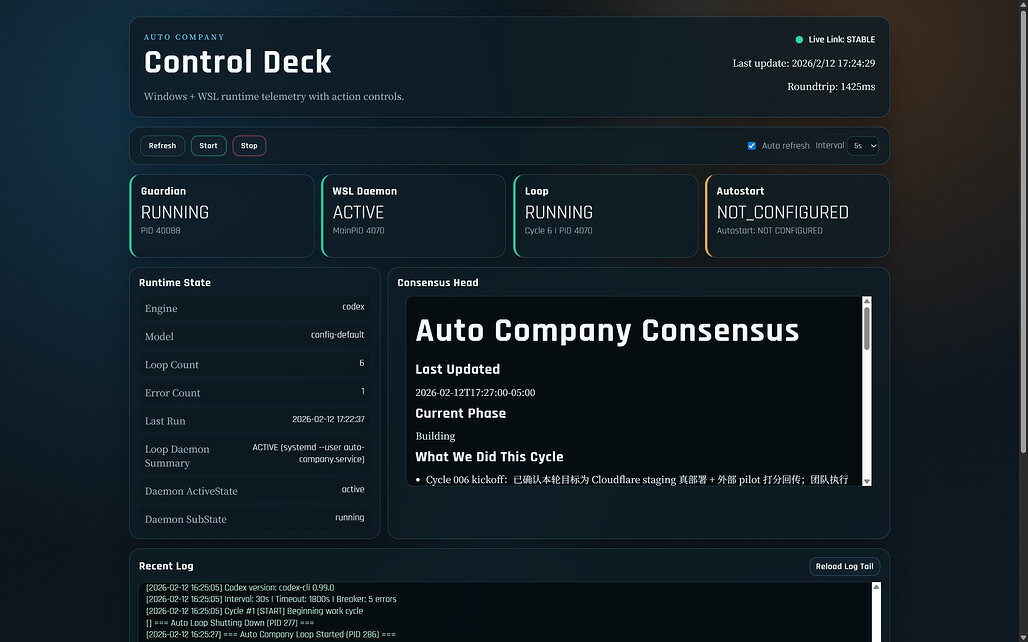Click MainPID 4070 text
The image size is (1028, 642).
[359, 231]
